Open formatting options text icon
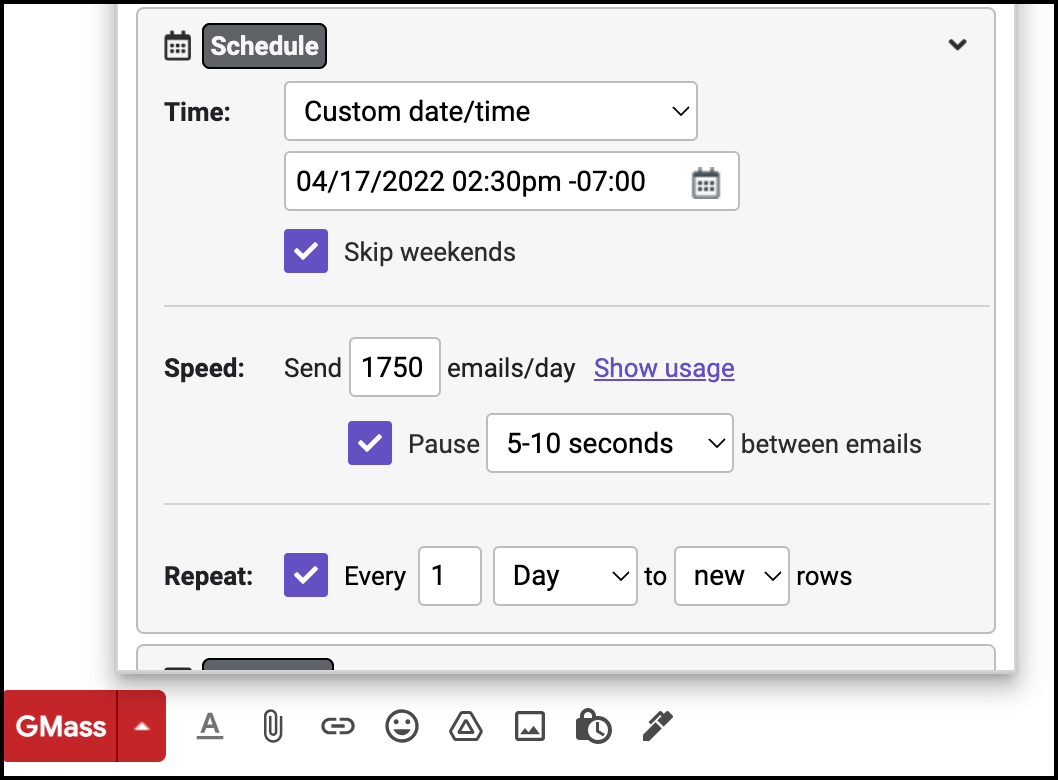This screenshot has width=1058, height=780. coord(210,726)
